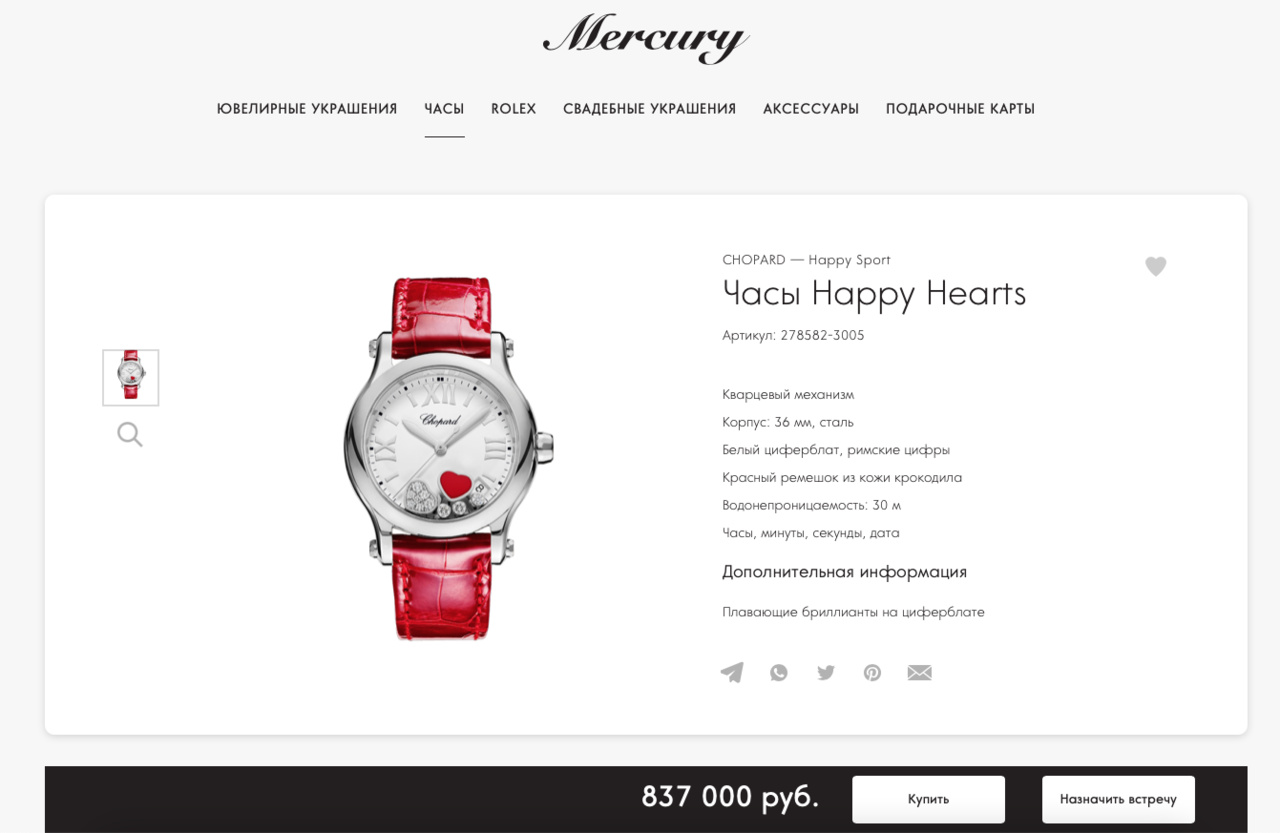The image size is (1280, 833).
Task: Open the CHOPARD — Happy Sport collection link
Action: [x=806, y=260]
